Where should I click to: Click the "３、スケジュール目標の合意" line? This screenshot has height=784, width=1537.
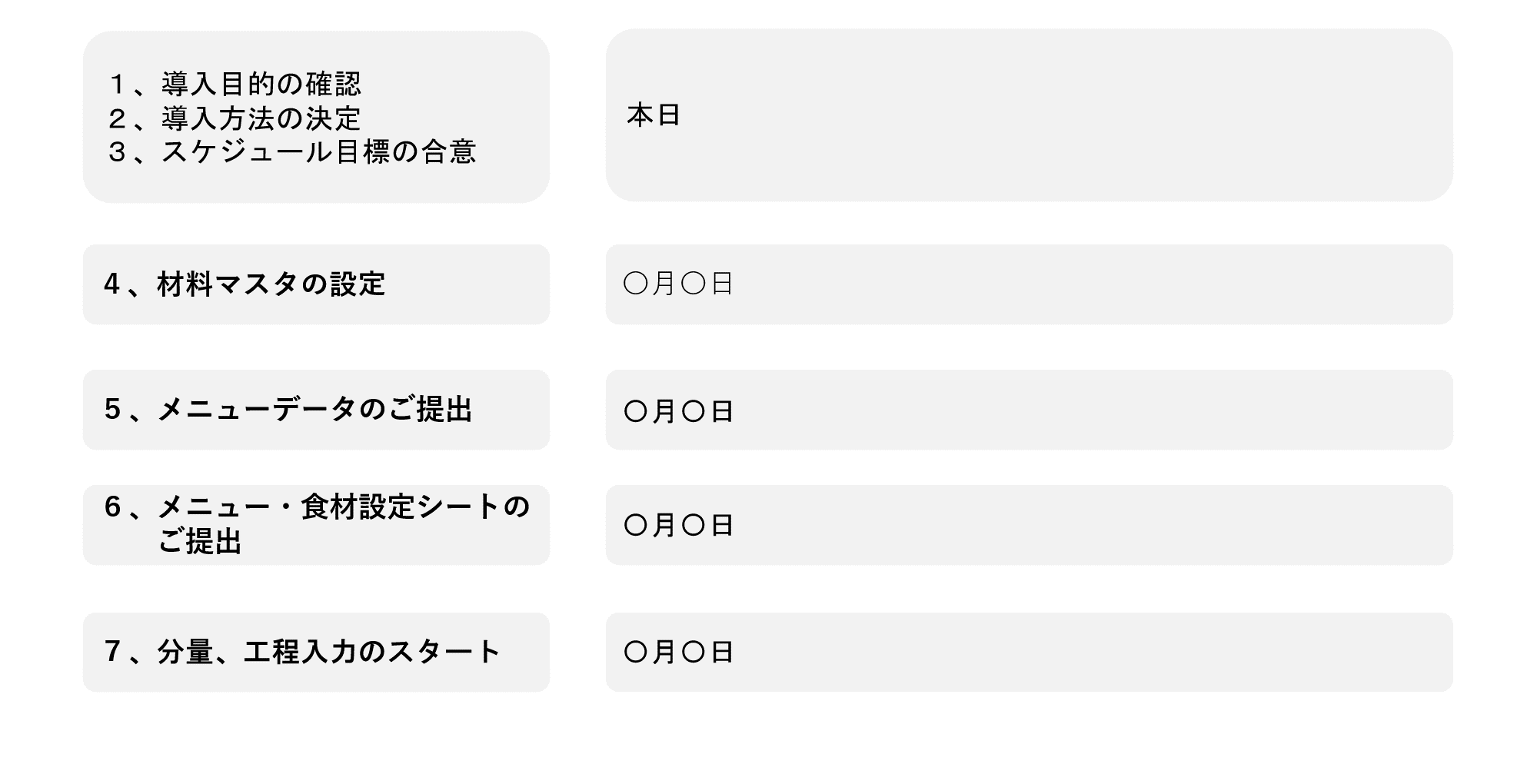291,151
